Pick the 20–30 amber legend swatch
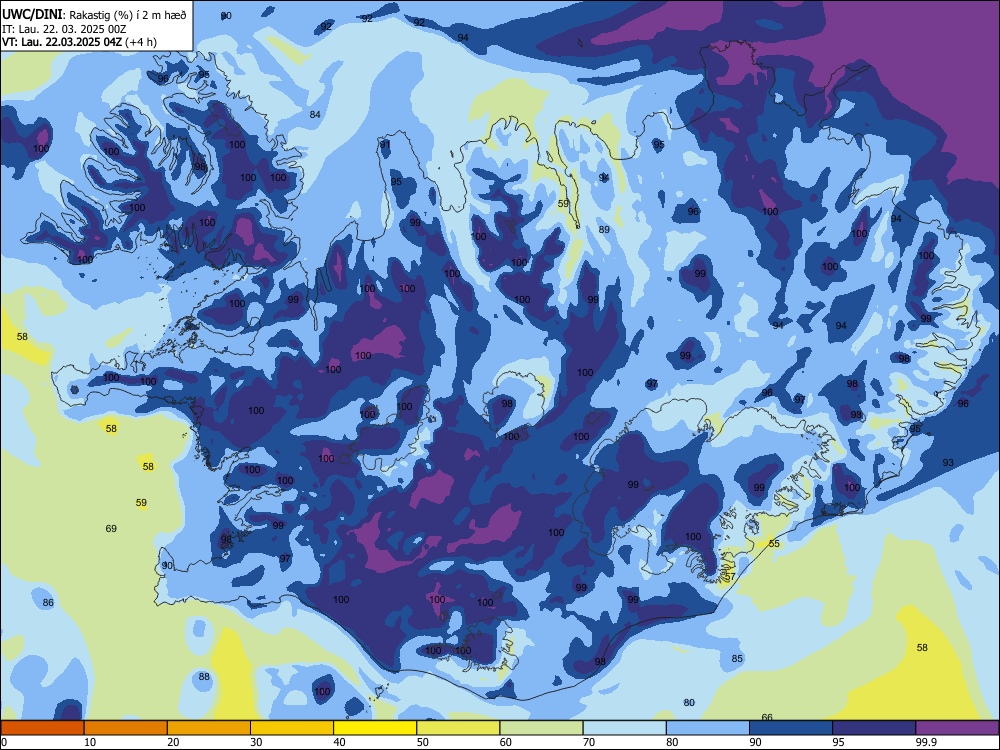 point(209,728)
